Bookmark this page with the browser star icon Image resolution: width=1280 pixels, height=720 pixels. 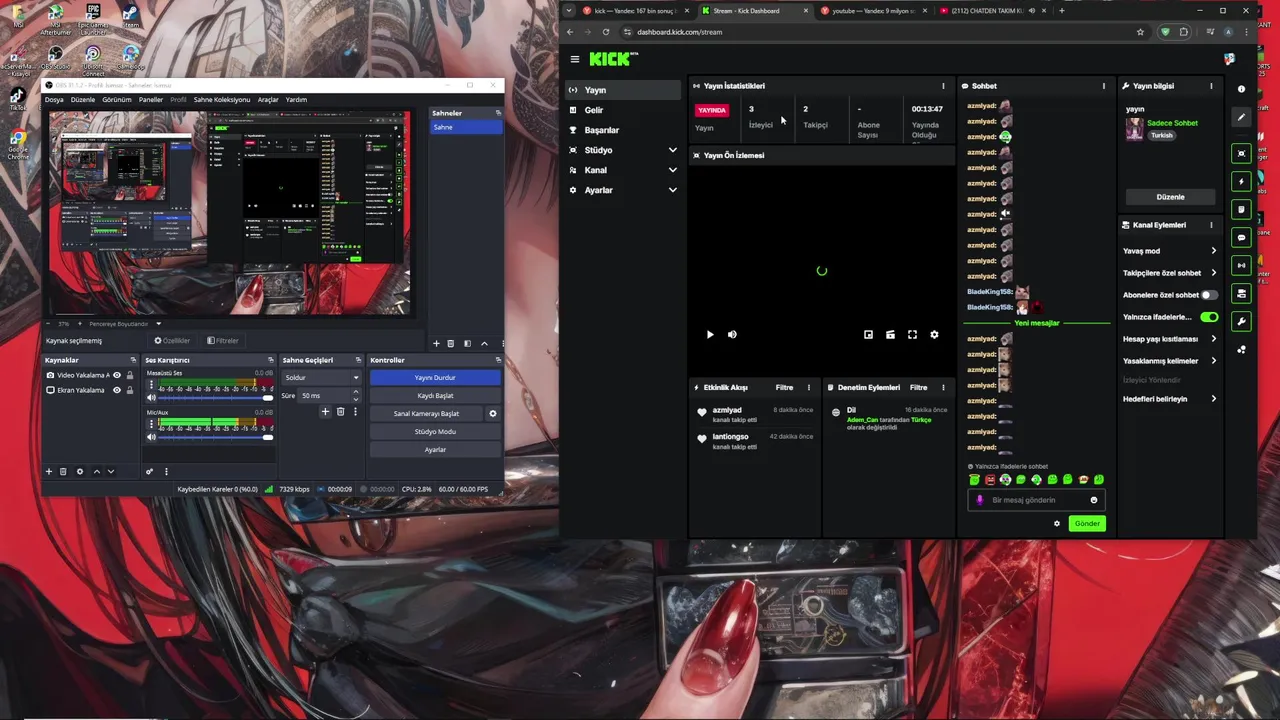coord(1140,32)
